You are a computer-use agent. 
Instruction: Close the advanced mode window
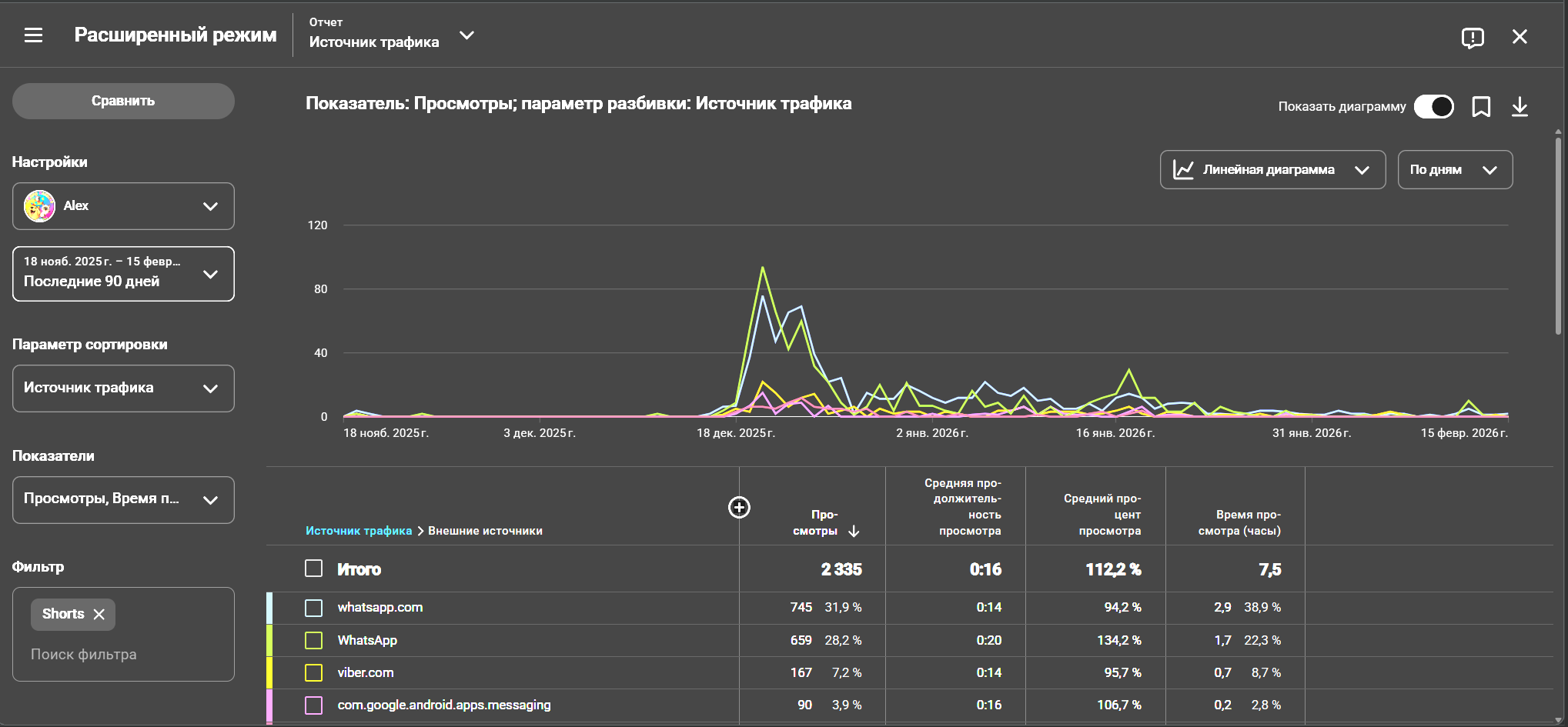(1520, 36)
